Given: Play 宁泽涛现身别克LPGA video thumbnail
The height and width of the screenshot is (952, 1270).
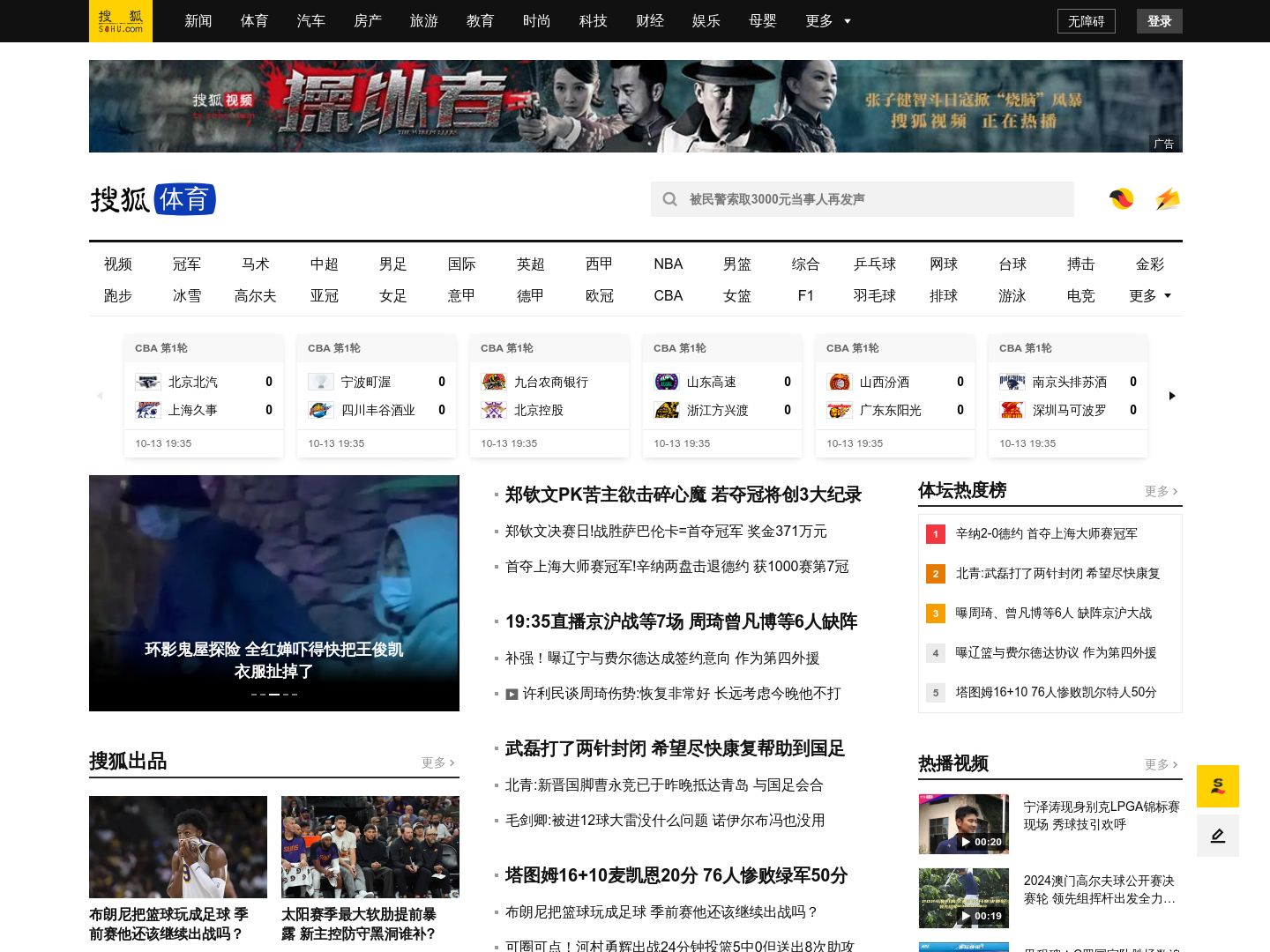Looking at the screenshot, I should [964, 824].
